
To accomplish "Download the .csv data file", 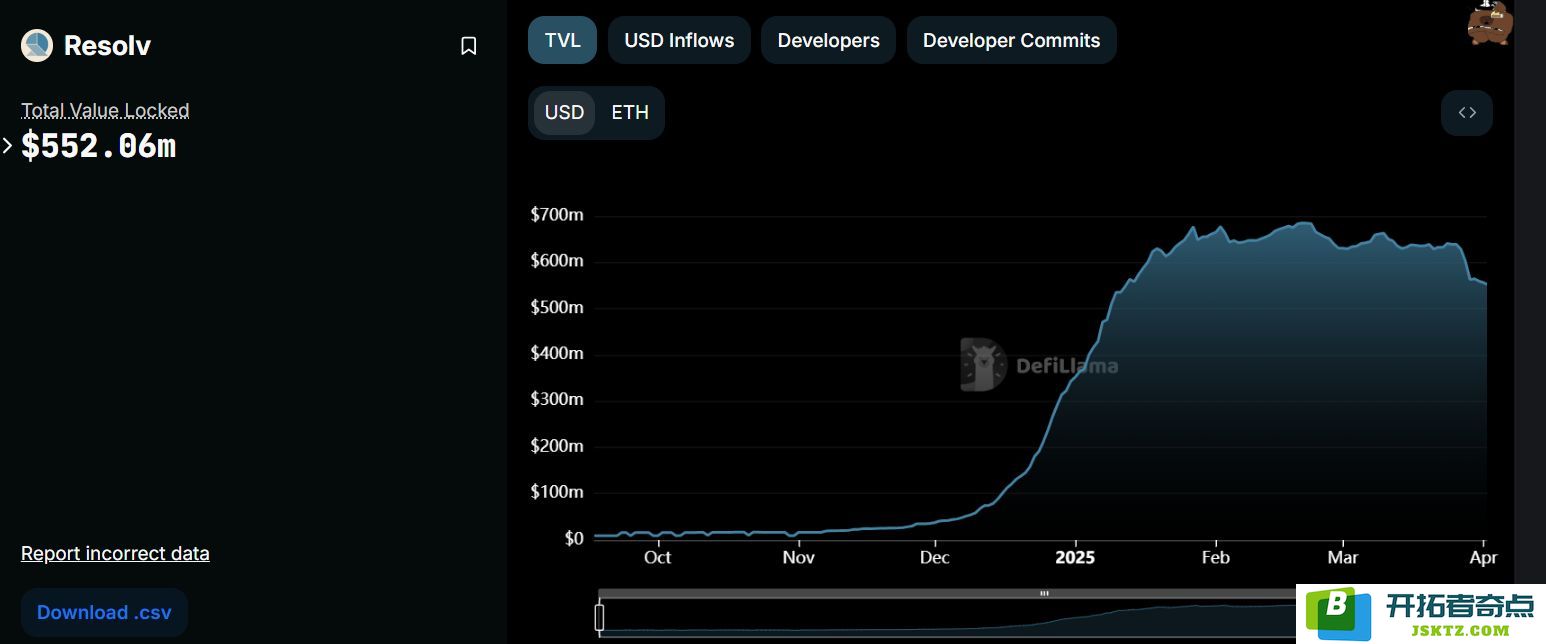I will (x=104, y=612).
